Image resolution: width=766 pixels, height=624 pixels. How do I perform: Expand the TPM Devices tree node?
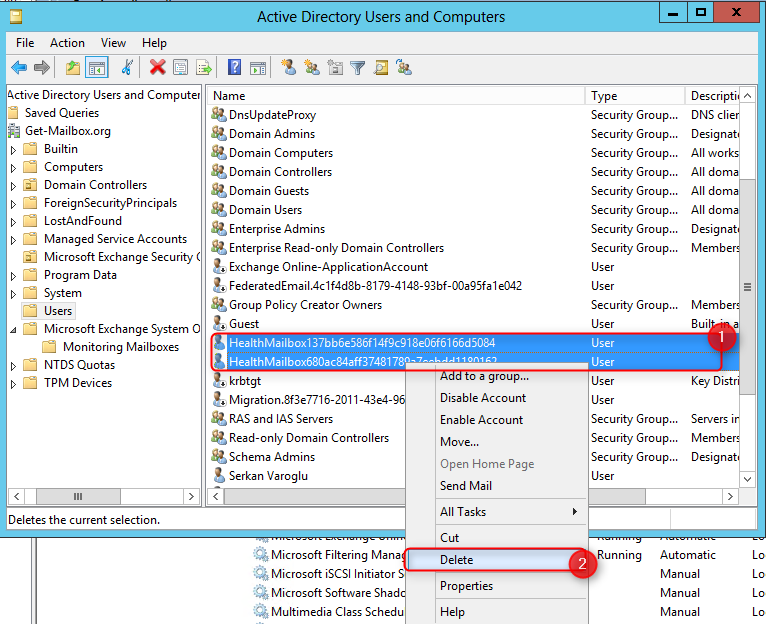(14, 384)
